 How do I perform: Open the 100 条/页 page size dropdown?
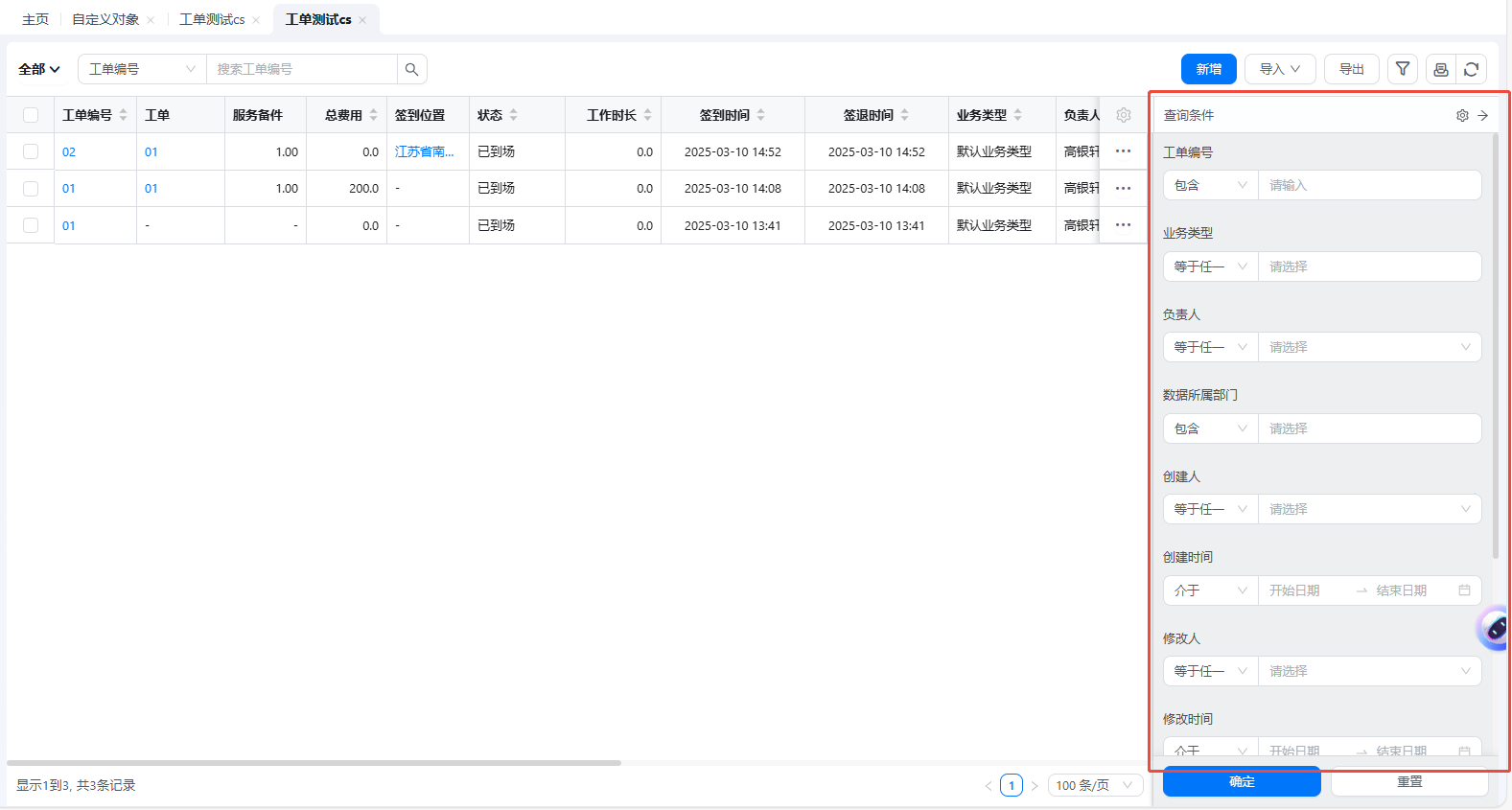point(1094,785)
